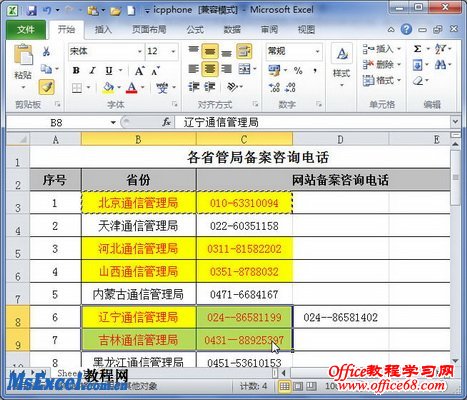Screen dimensions: 467x400
Task: Click the Decrease Indent icon
Action: pyautogui.click(x=193, y=87)
